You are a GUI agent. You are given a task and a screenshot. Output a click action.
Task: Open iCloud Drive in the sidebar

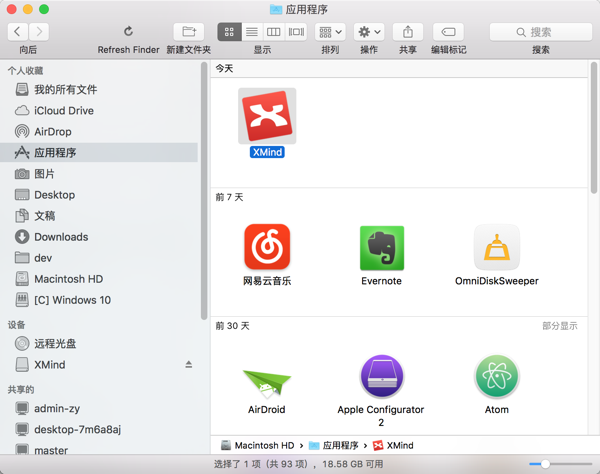(99, 111)
